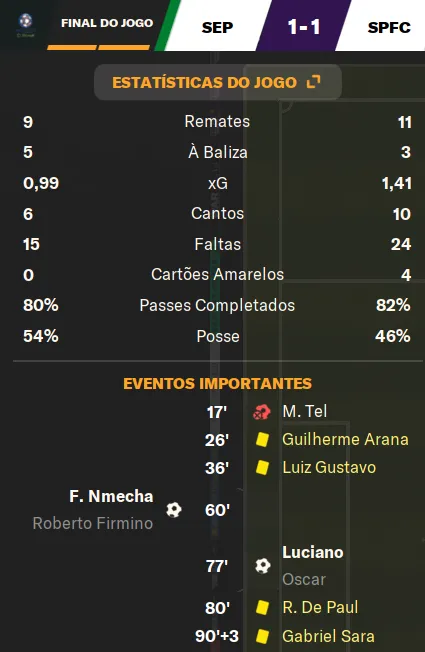Click the goal ball icon at 60'
425x652 pixels.
(x=174, y=509)
